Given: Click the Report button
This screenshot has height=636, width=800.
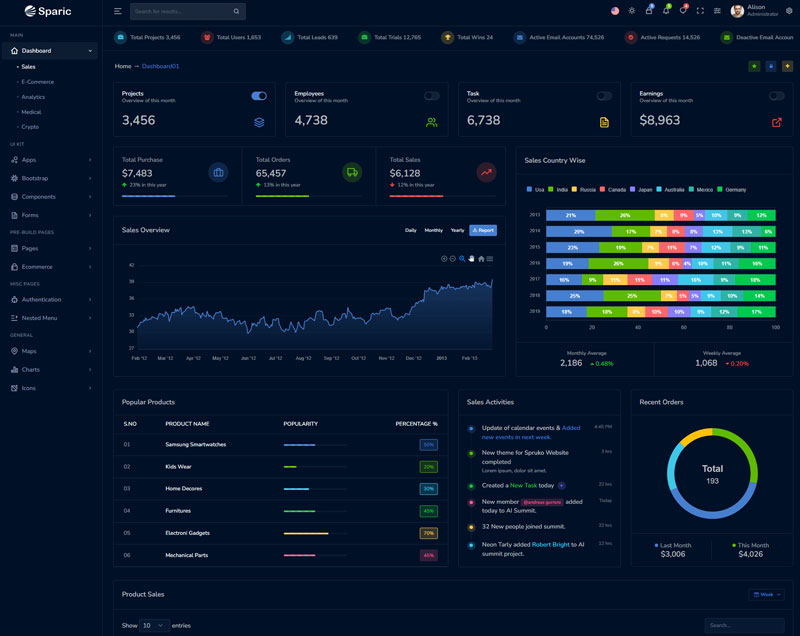Looking at the screenshot, I should pos(483,230).
